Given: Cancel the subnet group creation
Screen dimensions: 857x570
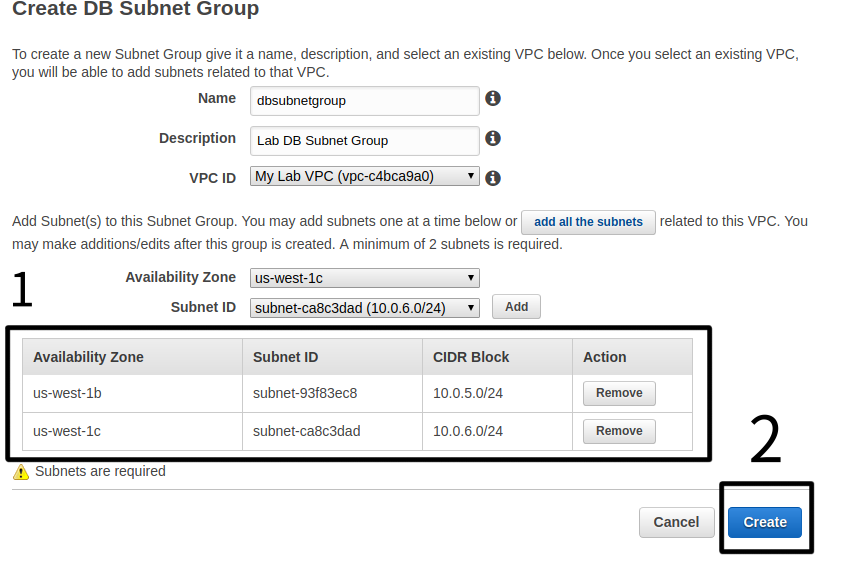Looking at the screenshot, I should coord(676,522).
